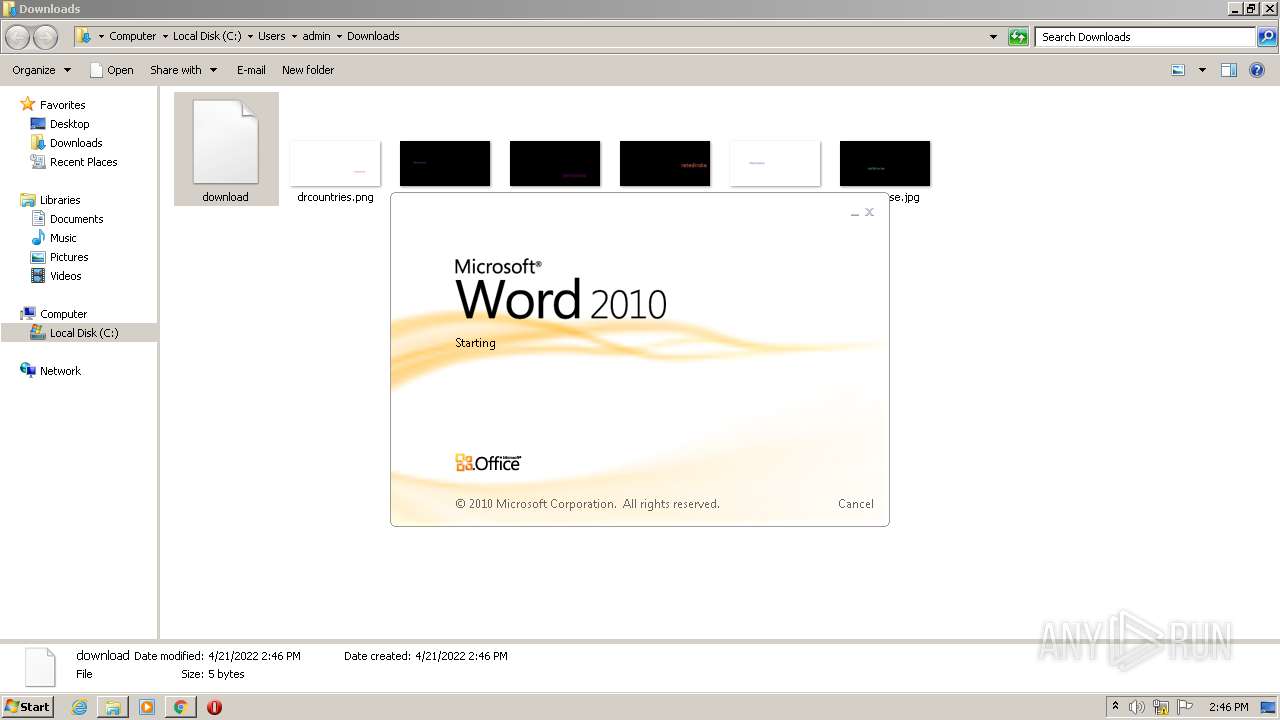Click Downloads in the address breadcrumb

pyautogui.click(x=373, y=36)
